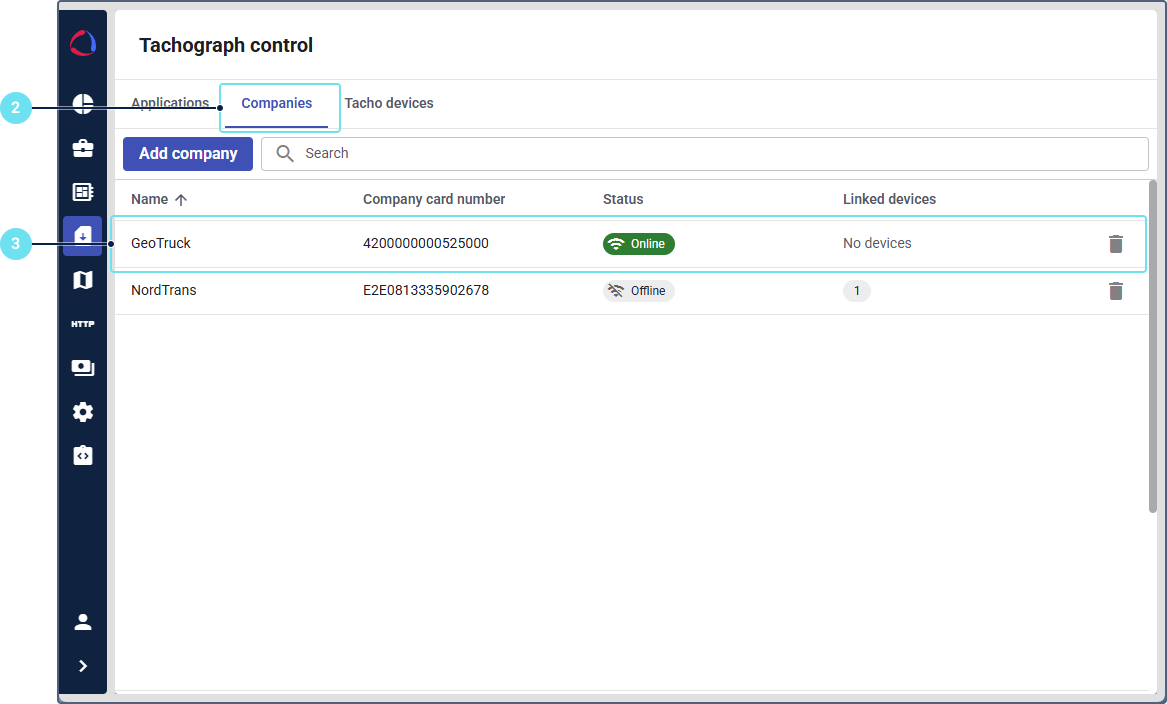Switch to the Applications tab
This screenshot has height=704, width=1167.
[169, 103]
